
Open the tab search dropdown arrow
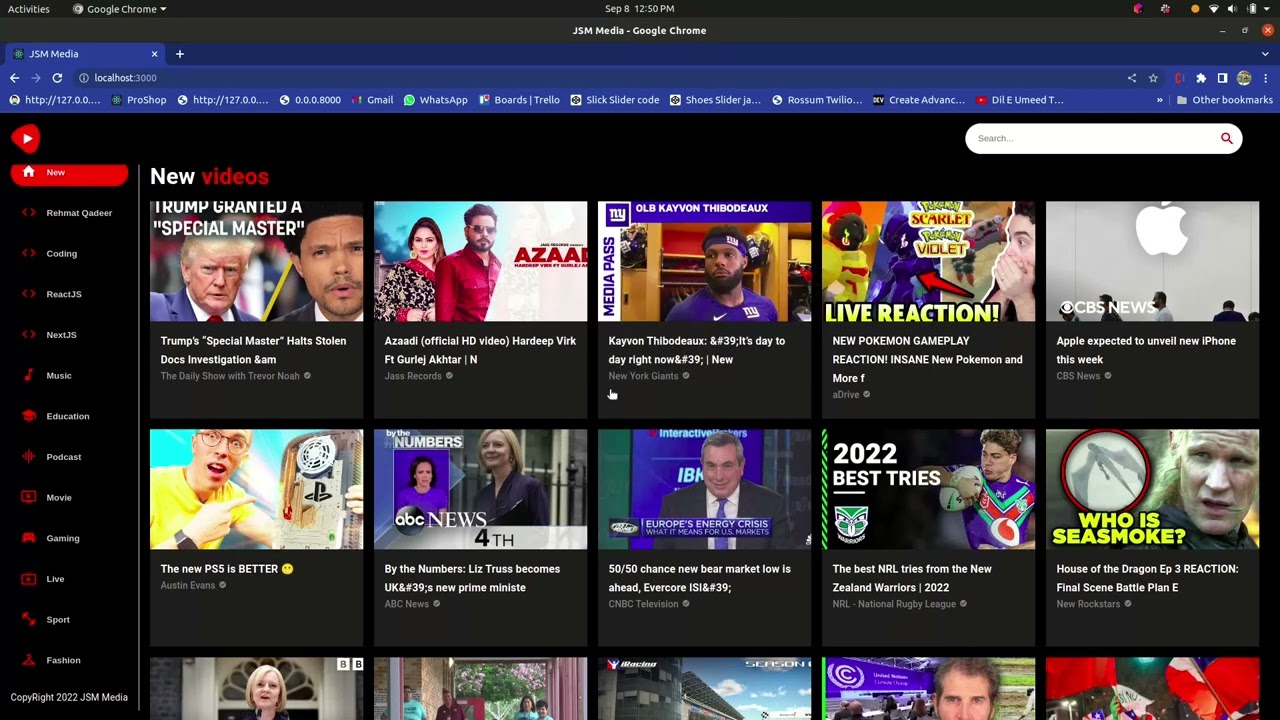click(1265, 54)
